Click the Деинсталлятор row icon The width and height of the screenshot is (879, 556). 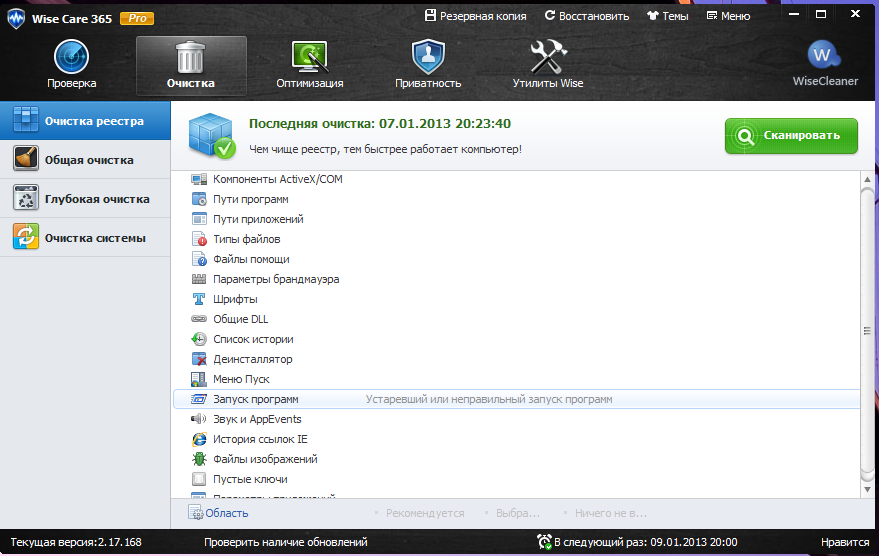click(199, 359)
